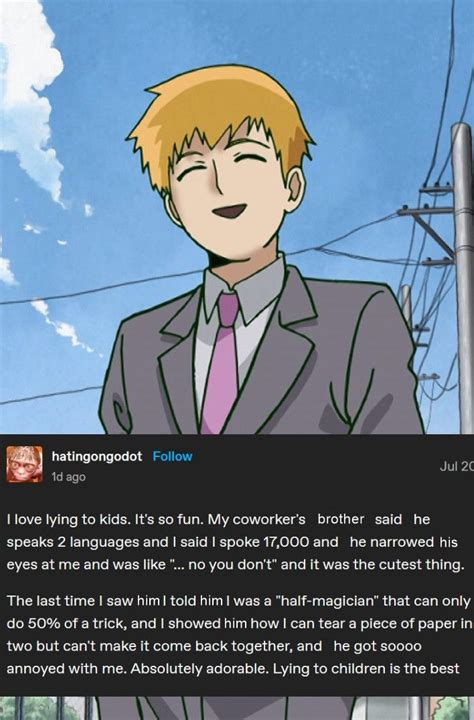Click the first paragraph about lying to kids
Image resolution: width=474 pixels, height=720 pixels.
(x=235, y=542)
